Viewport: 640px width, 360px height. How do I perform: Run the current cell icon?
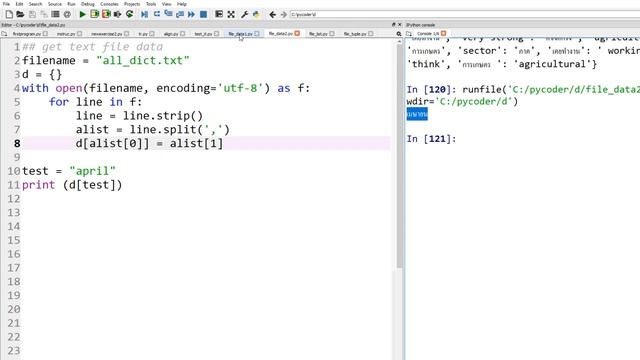[94, 14]
